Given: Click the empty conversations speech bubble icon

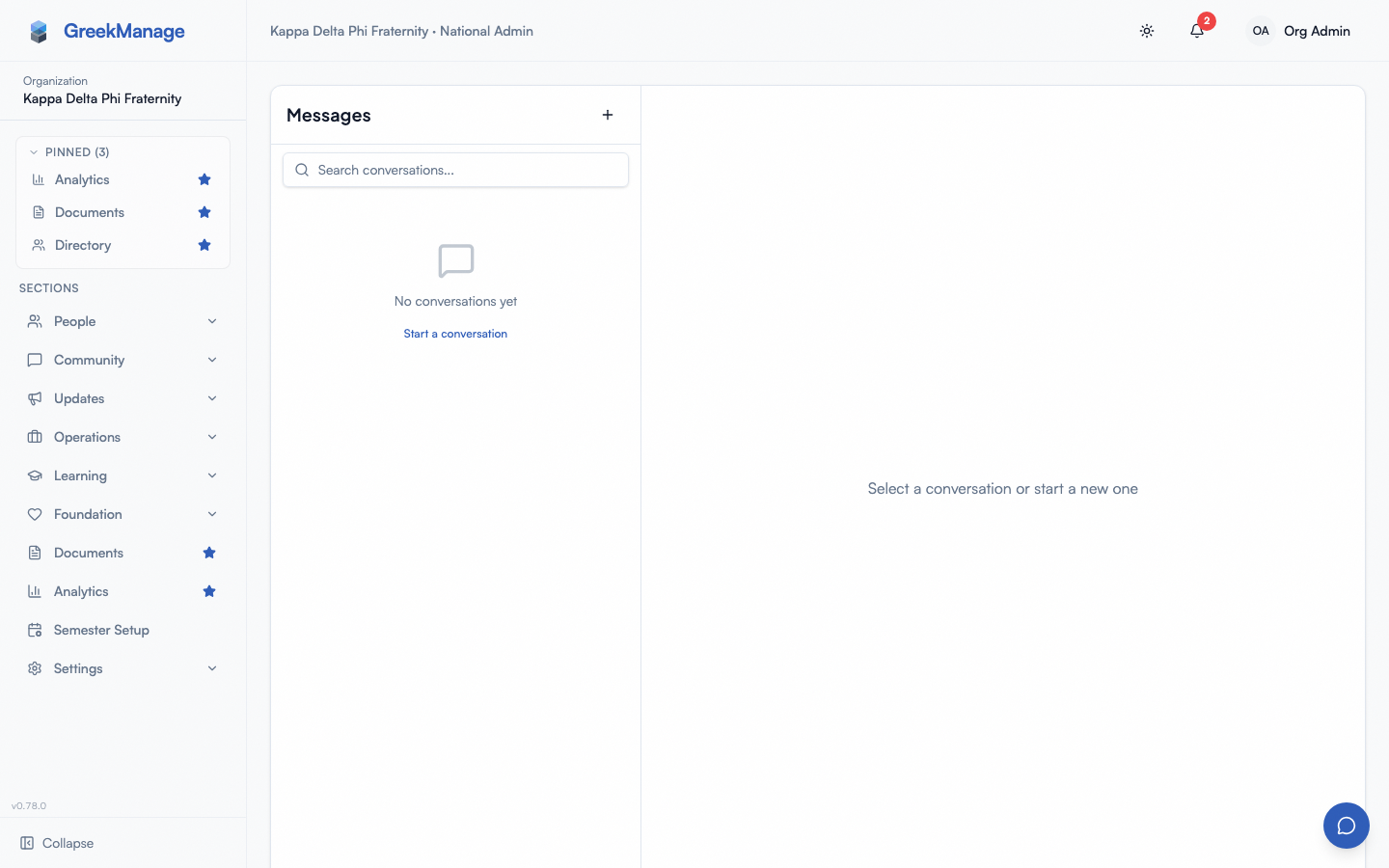Looking at the screenshot, I should coord(456,260).
